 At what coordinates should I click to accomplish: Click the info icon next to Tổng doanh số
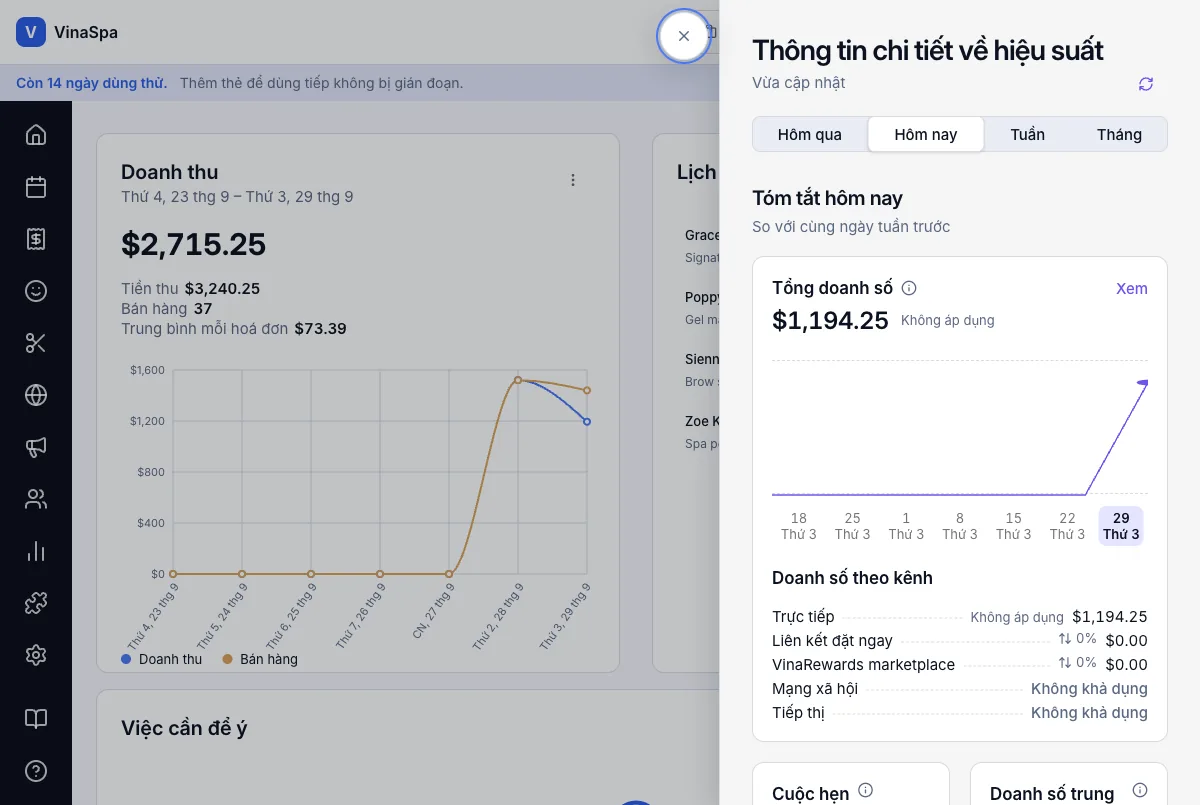pyautogui.click(x=909, y=288)
